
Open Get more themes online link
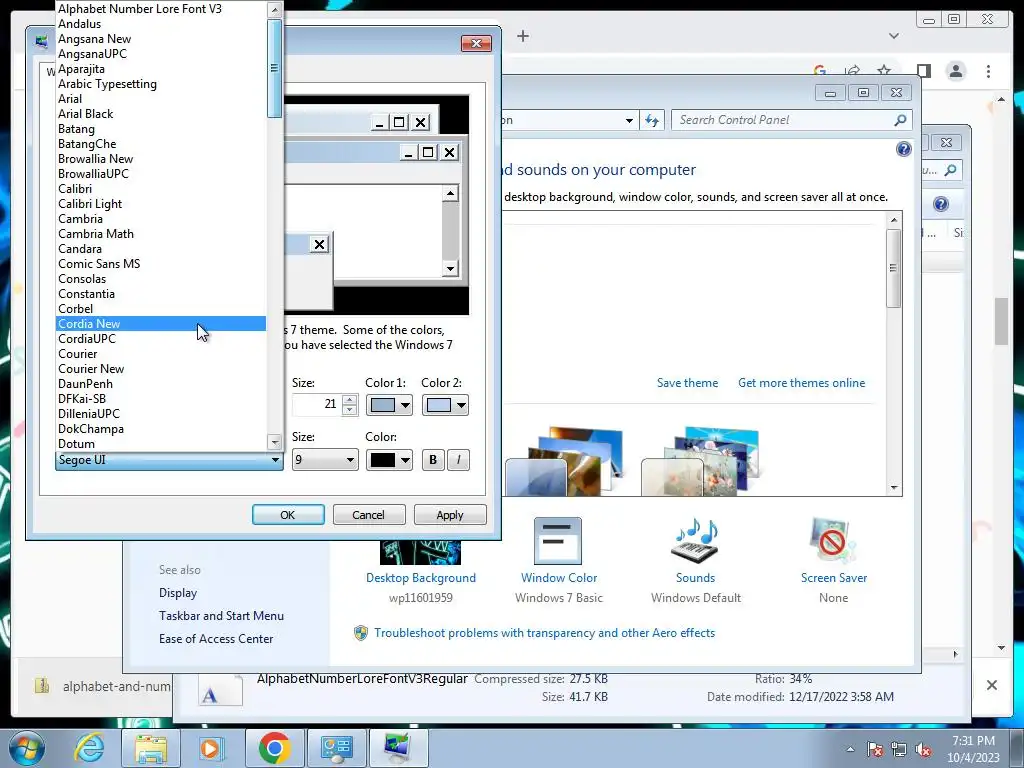pyautogui.click(x=801, y=383)
